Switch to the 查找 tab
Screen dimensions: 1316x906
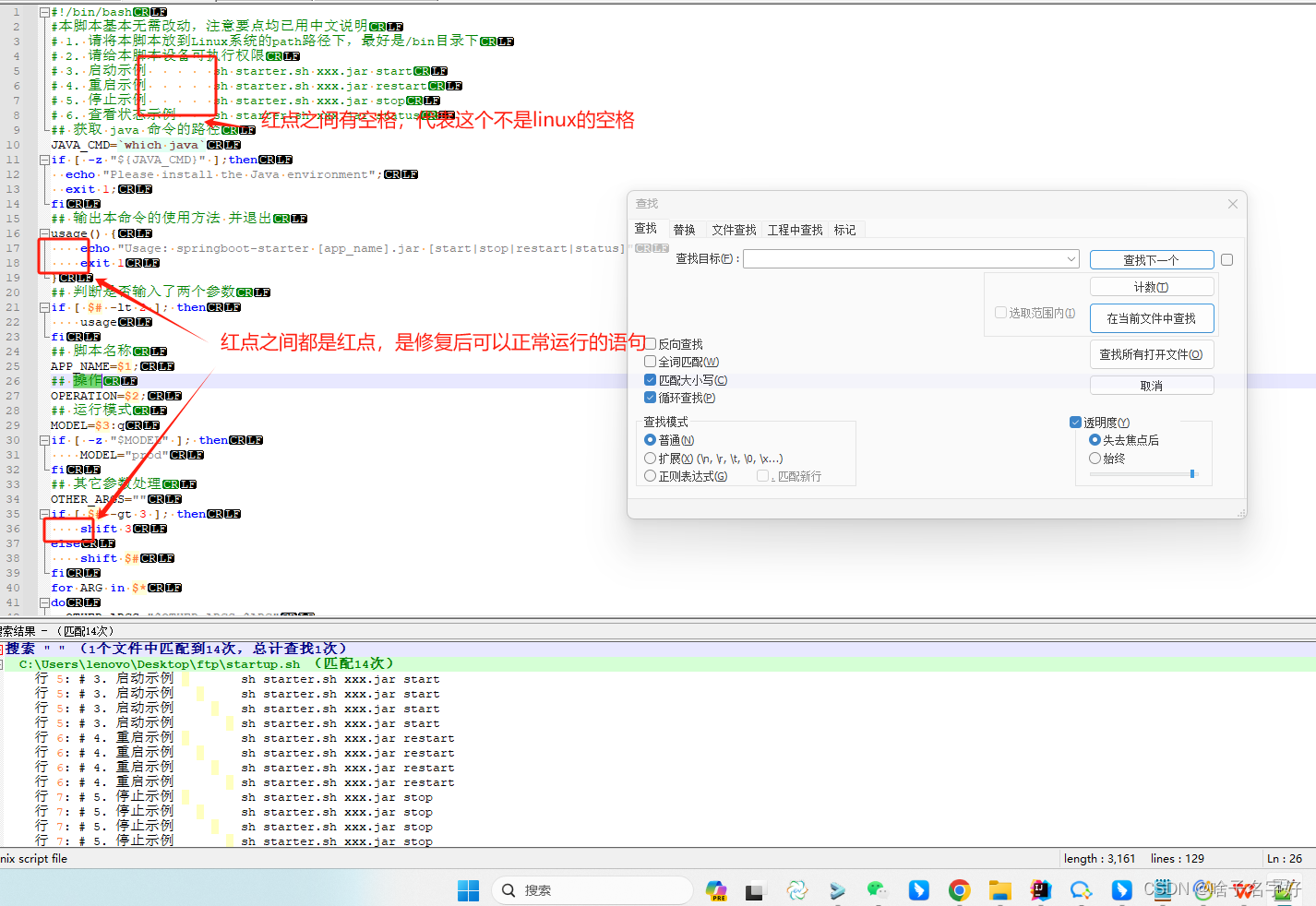[x=646, y=229]
